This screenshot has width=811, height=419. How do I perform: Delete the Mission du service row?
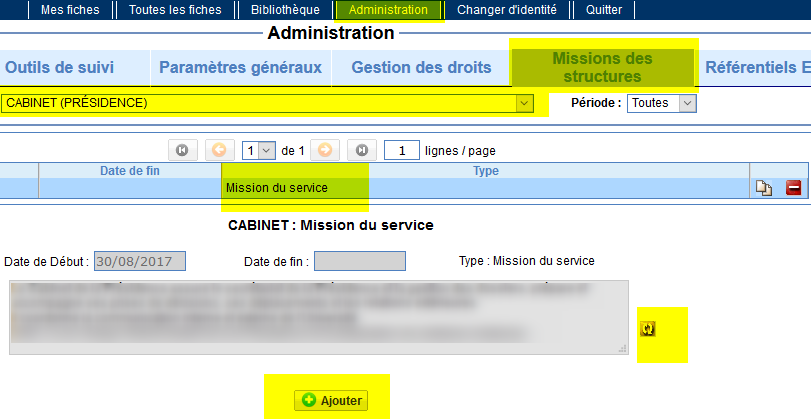(x=793, y=188)
